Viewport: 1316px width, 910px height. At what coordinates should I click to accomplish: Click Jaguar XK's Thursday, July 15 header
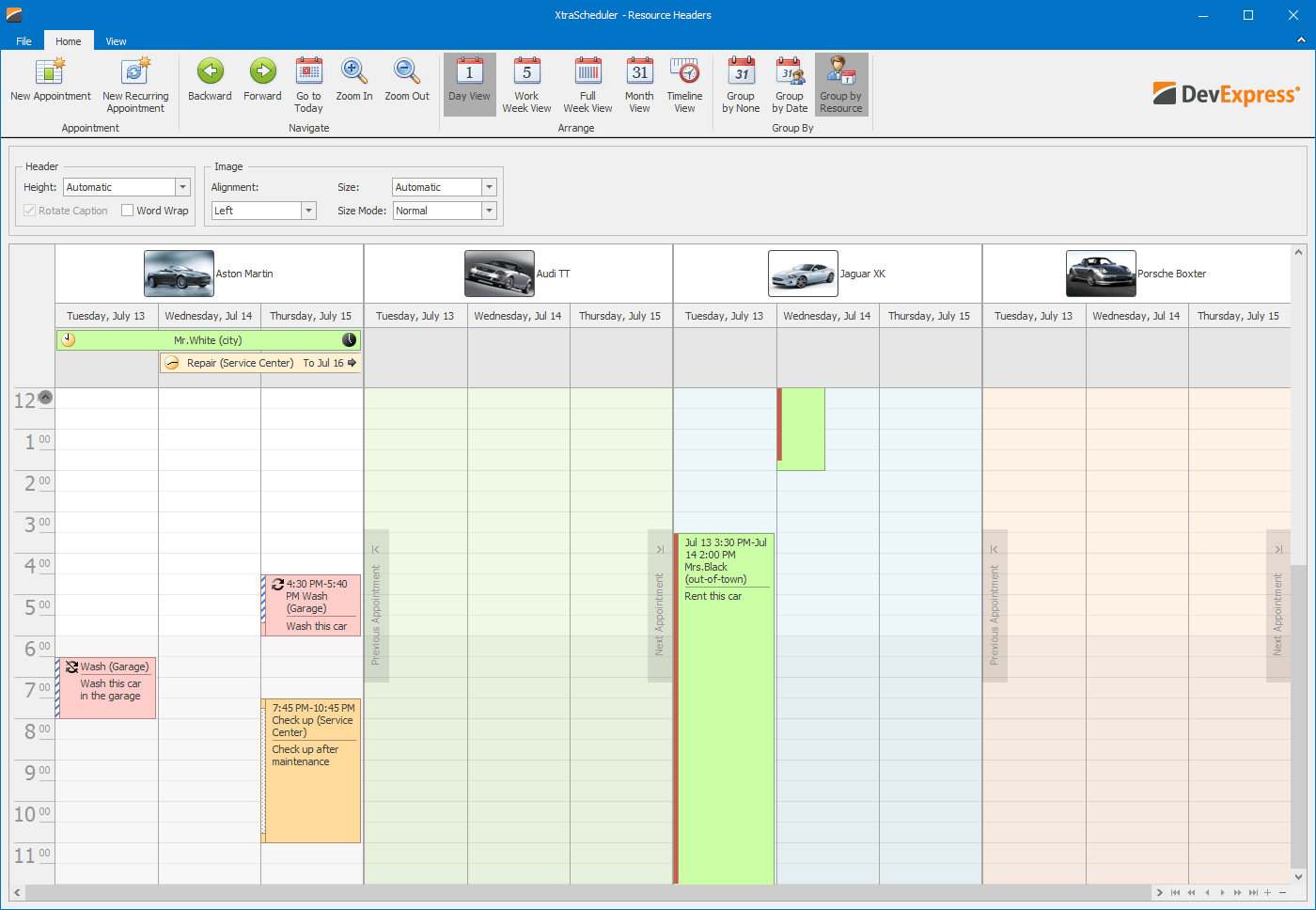coord(930,316)
